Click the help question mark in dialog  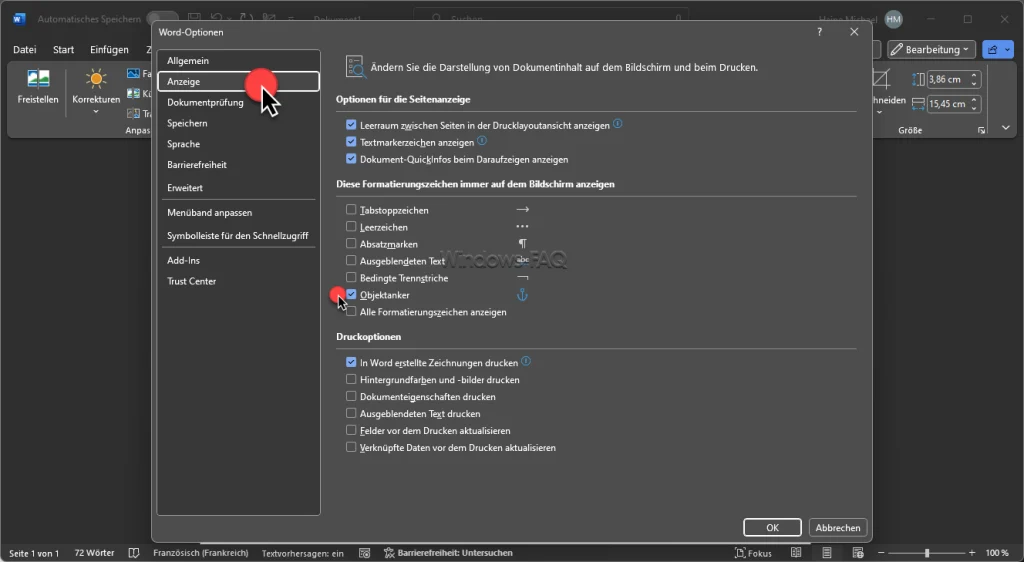coord(820,32)
